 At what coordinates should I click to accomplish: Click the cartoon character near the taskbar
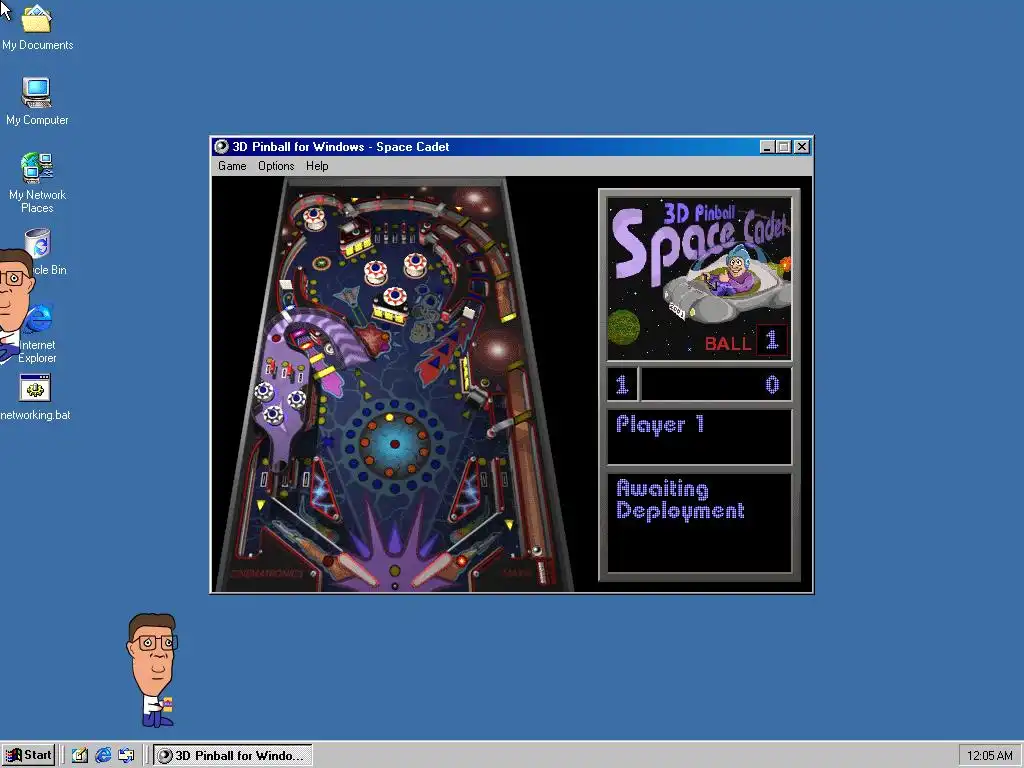[153, 670]
